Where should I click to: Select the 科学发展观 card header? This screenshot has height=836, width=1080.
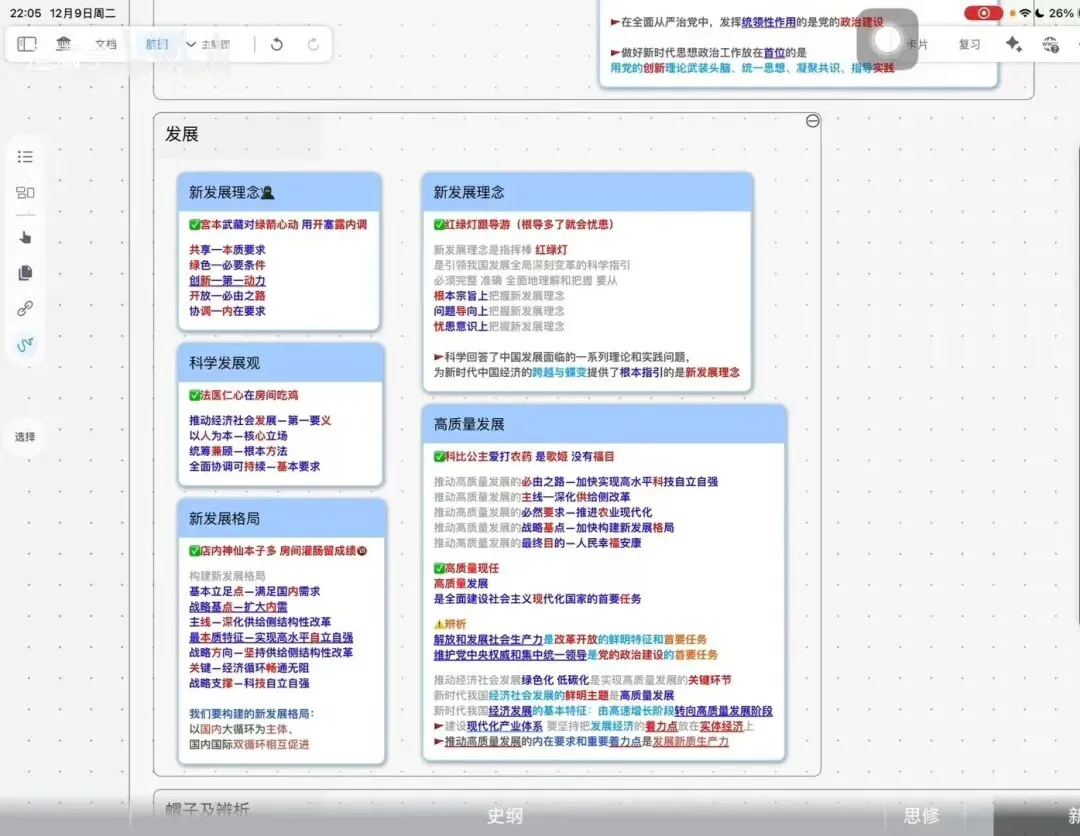point(280,363)
